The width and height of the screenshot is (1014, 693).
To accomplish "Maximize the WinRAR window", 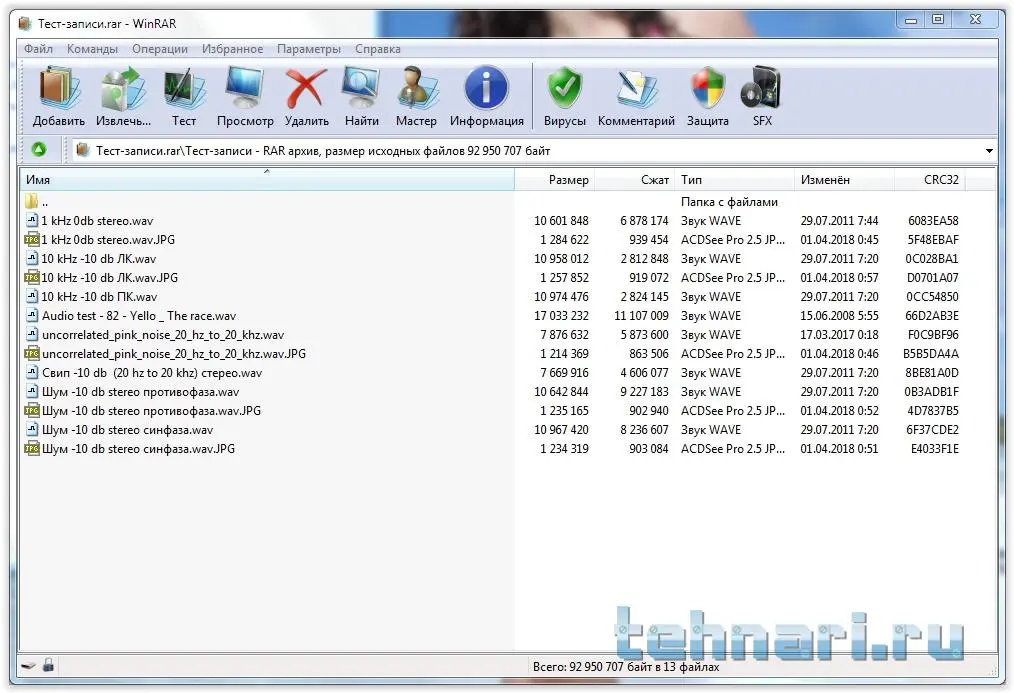I will coord(938,20).
